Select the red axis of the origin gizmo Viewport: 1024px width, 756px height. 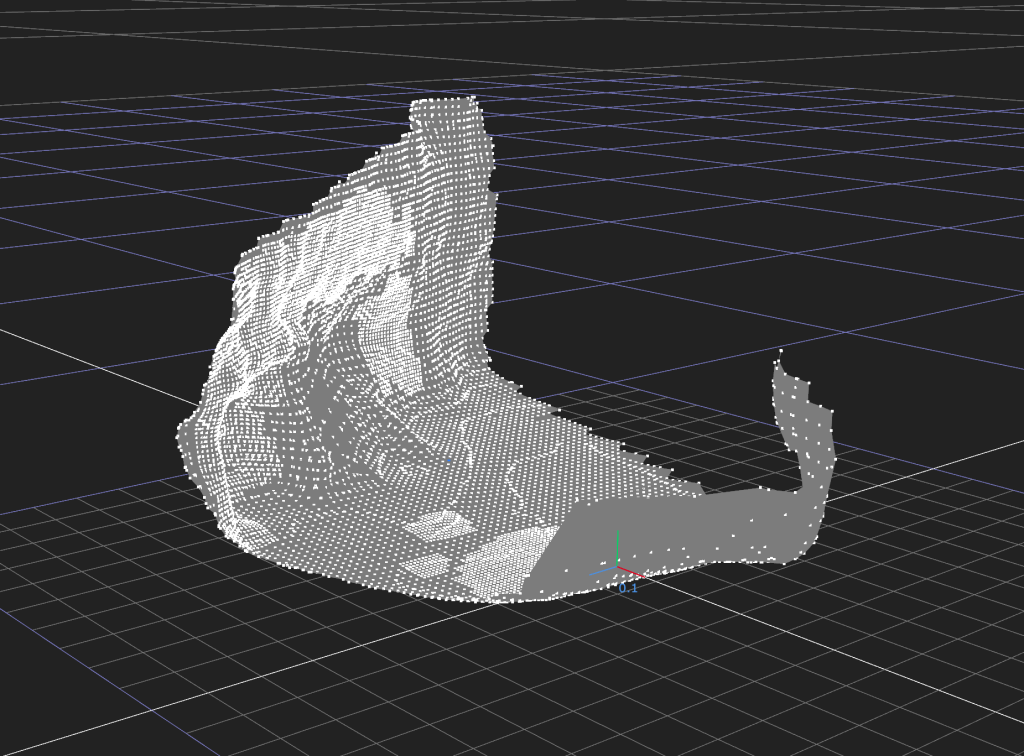(632, 572)
